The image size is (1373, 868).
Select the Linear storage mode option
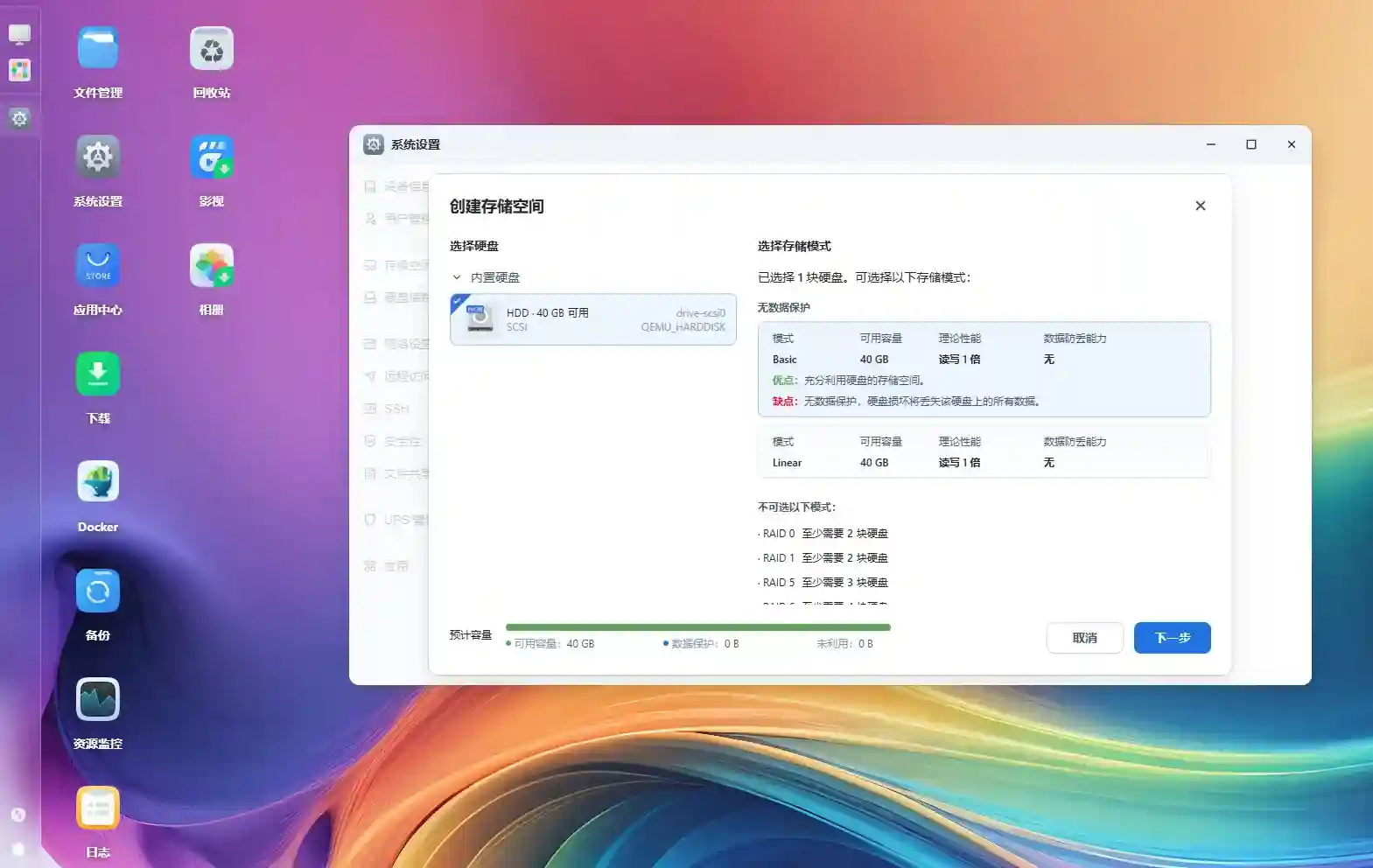pos(984,452)
